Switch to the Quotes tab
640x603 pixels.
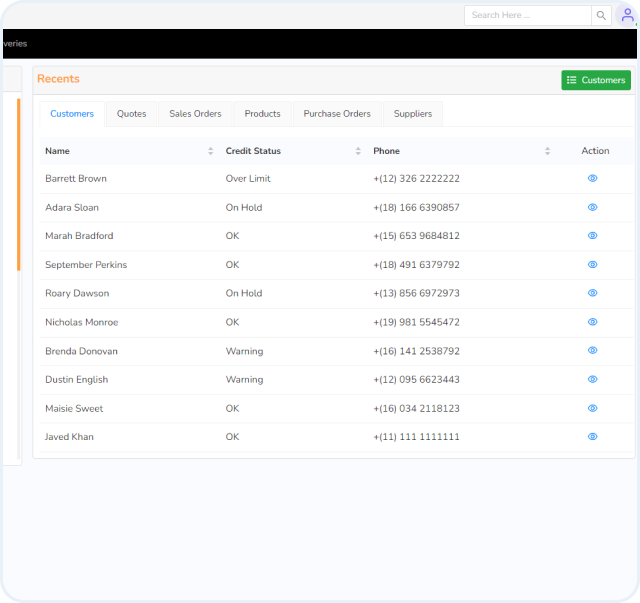[x=131, y=114]
